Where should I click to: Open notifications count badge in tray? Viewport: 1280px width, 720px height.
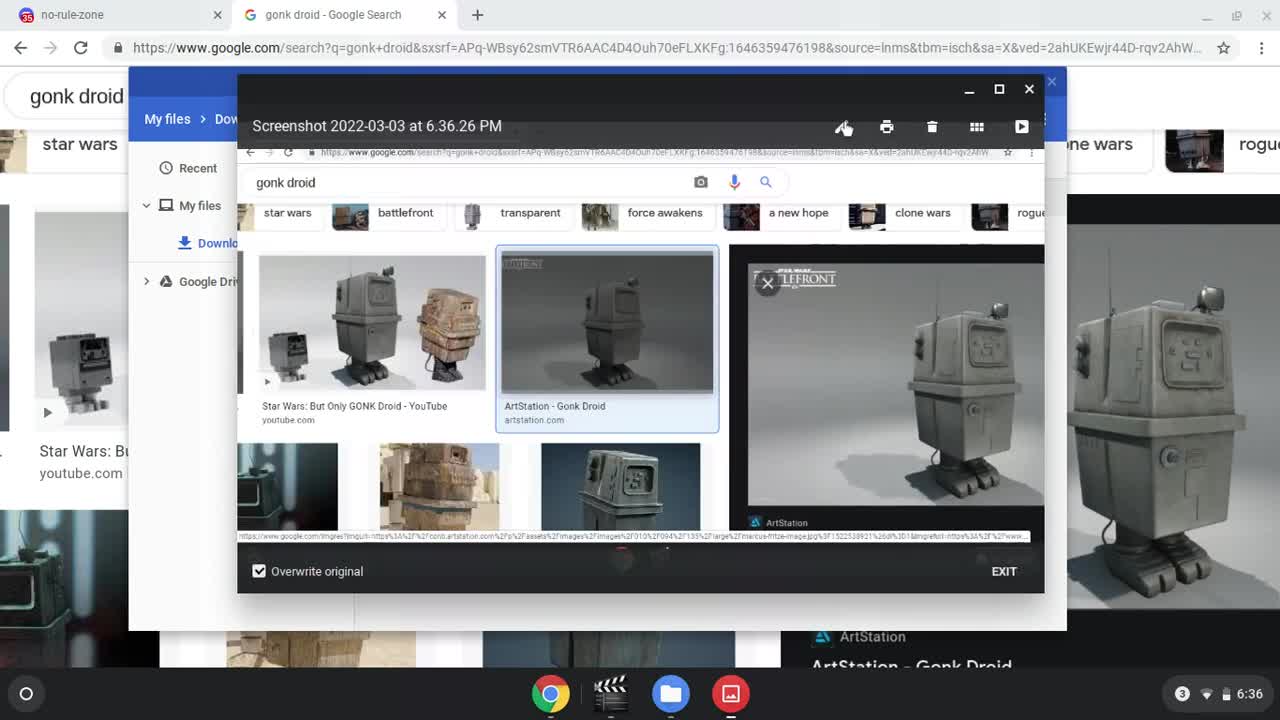click(x=1182, y=694)
